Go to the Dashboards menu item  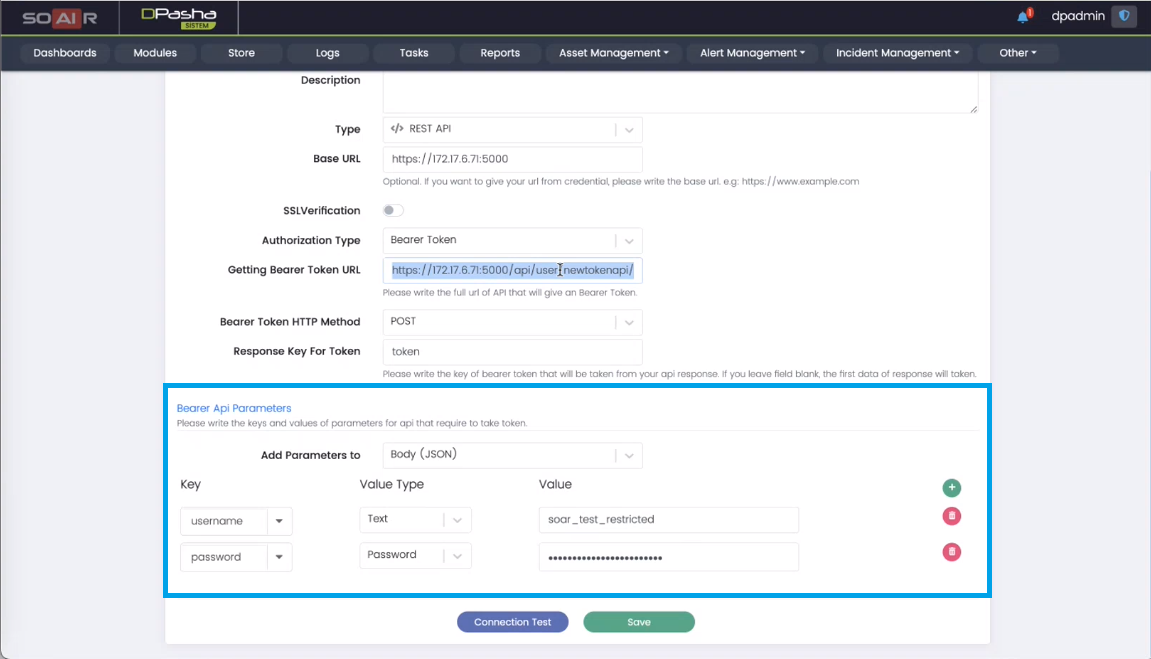(x=65, y=53)
